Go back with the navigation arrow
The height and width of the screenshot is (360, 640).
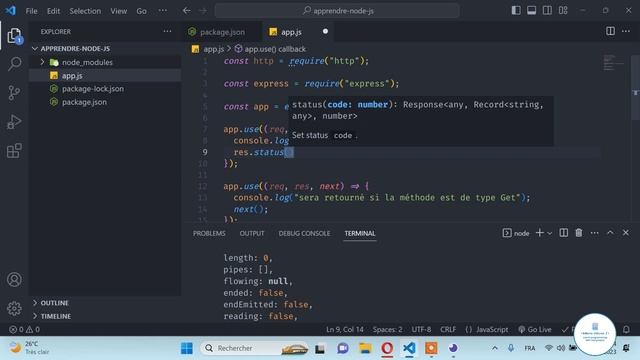pos(187,11)
